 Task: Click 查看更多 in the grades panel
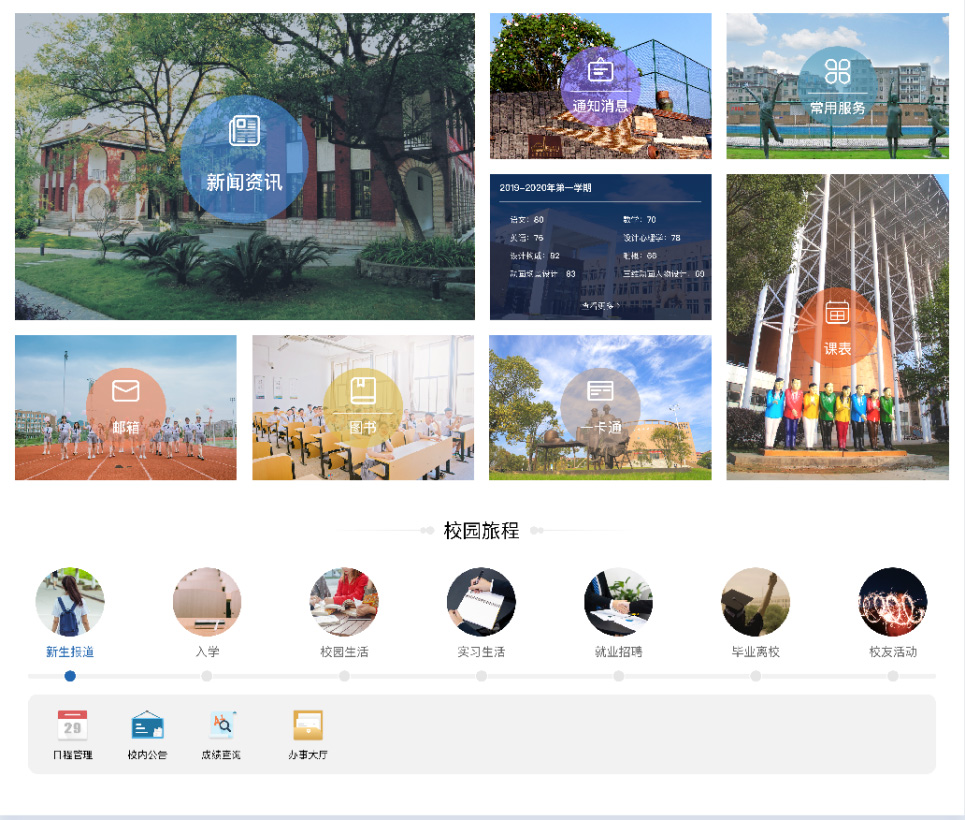[x=600, y=305]
